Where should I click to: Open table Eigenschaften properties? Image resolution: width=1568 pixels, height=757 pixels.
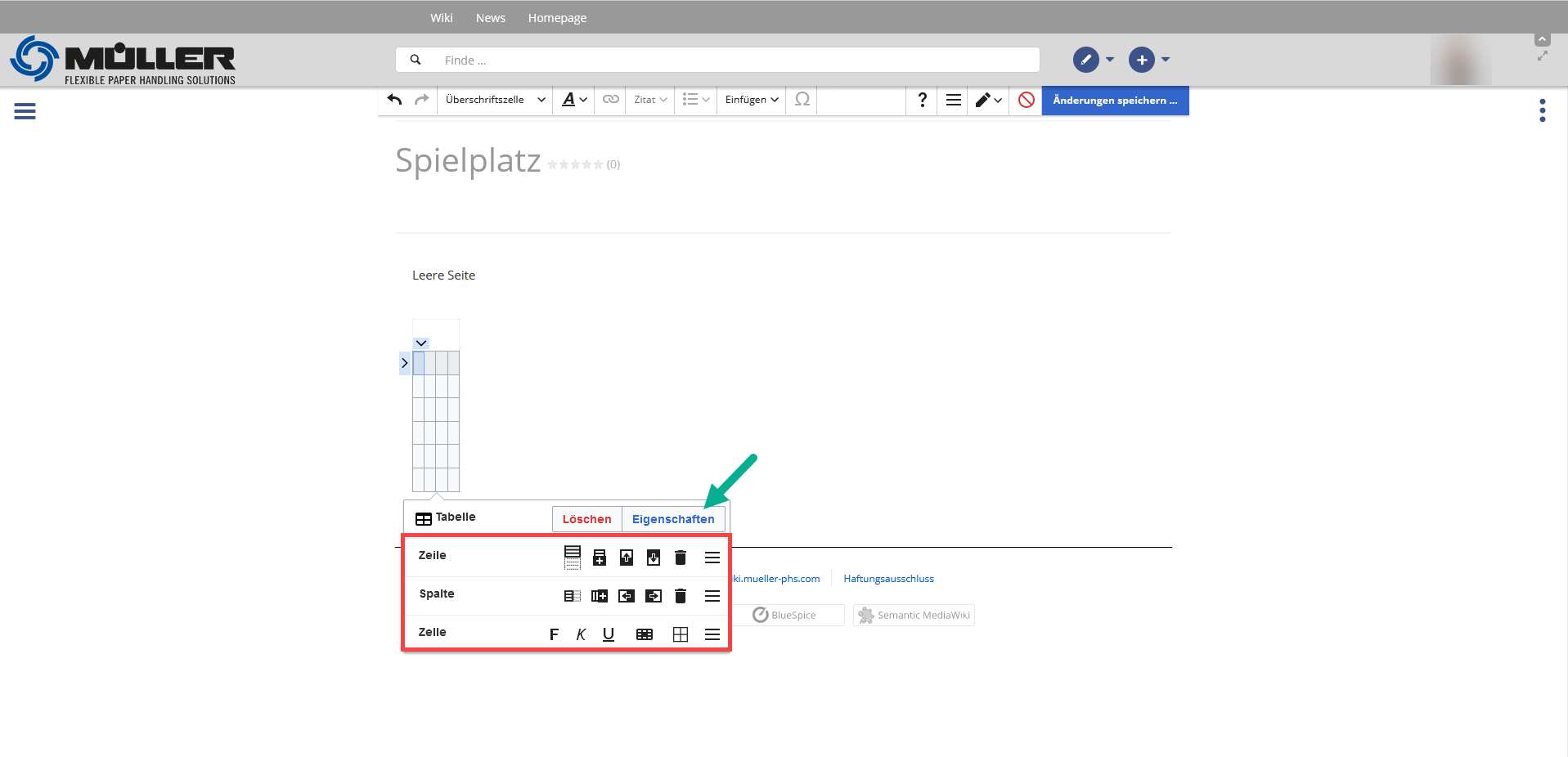click(672, 519)
